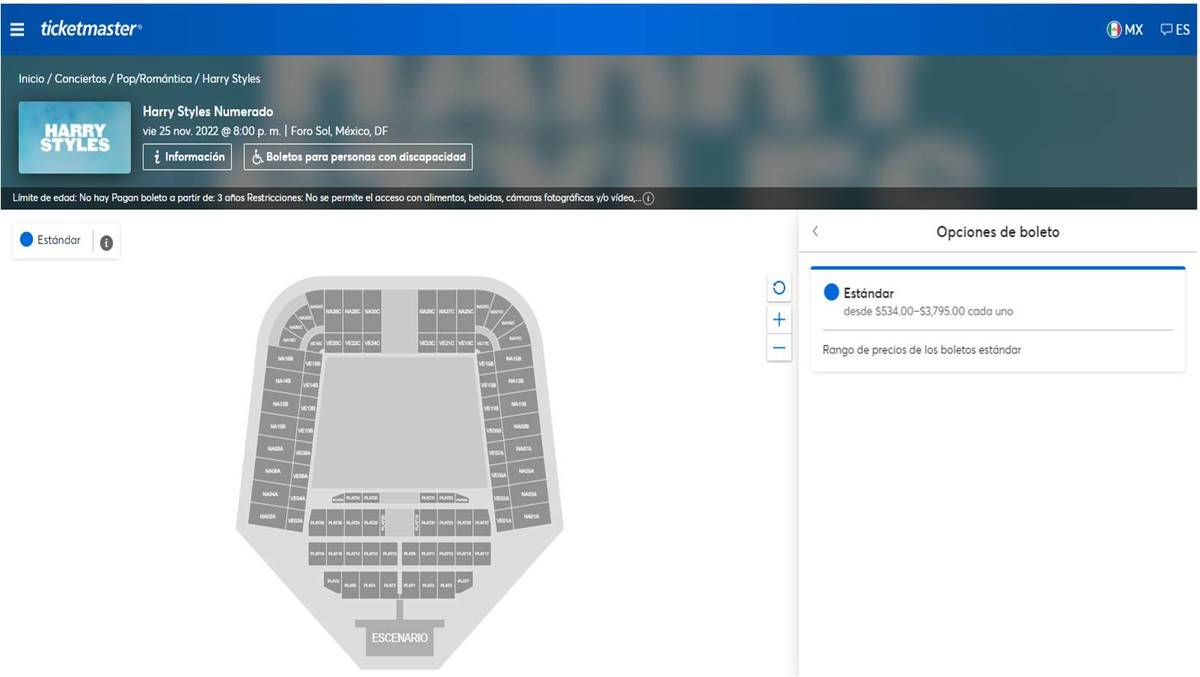Collapse ticket options with back chevron

(x=815, y=231)
